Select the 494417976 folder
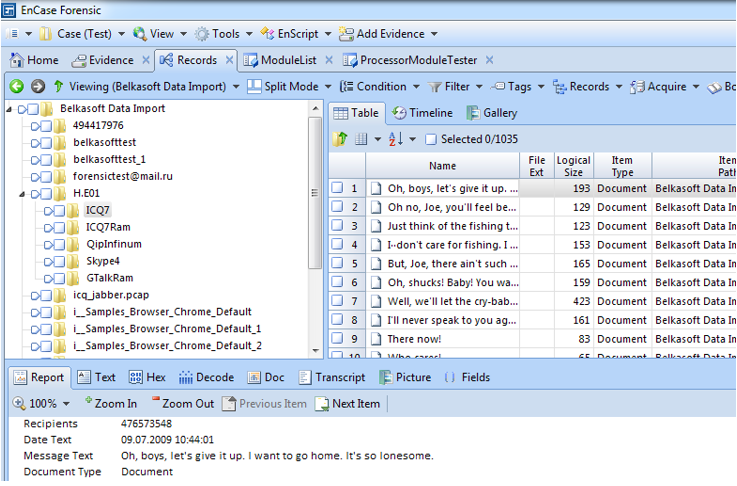737x486 pixels. click(x=98, y=125)
